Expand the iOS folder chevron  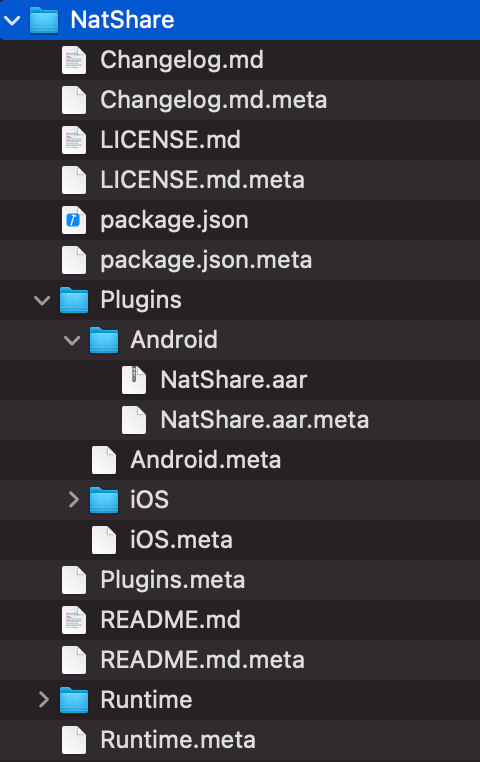point(73,500)
